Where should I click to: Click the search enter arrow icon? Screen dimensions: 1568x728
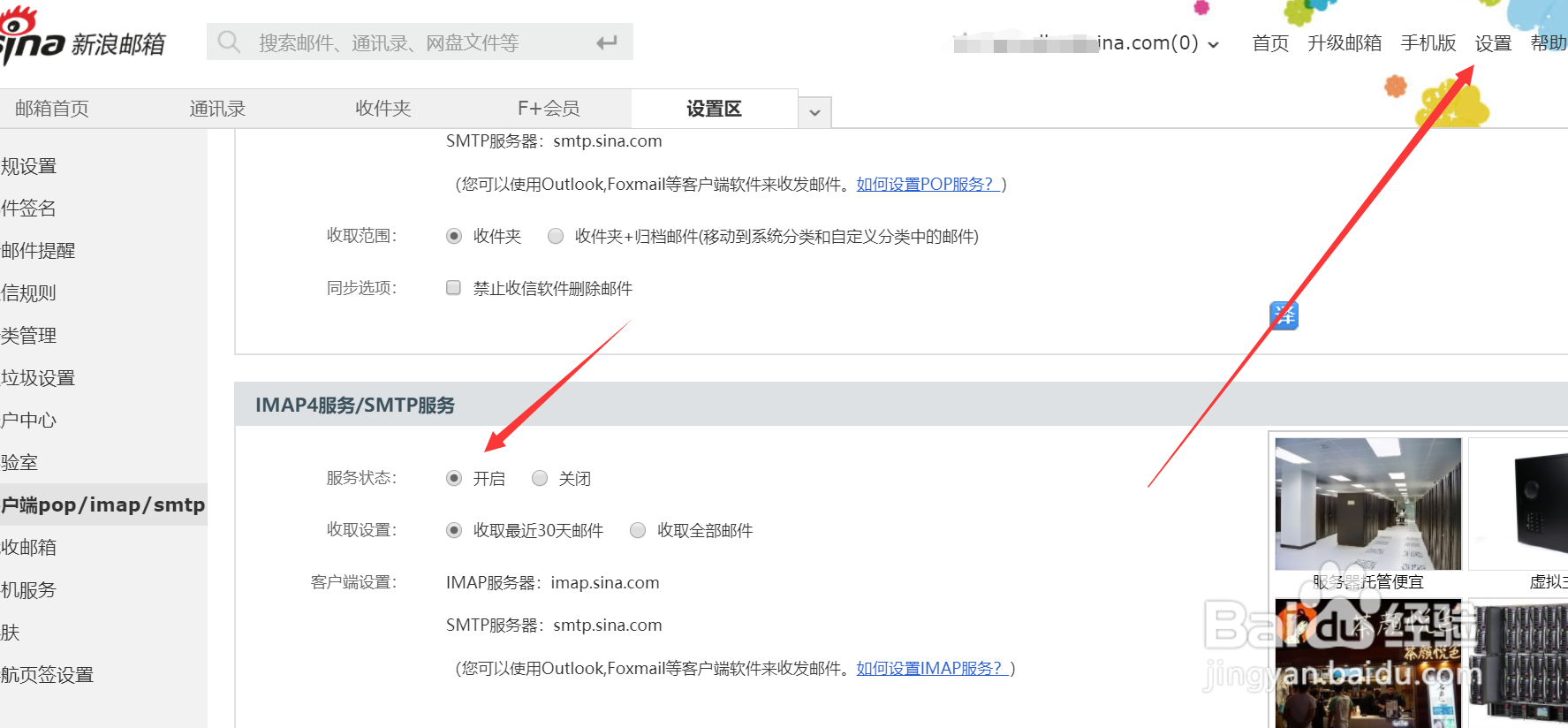[606, 42]
